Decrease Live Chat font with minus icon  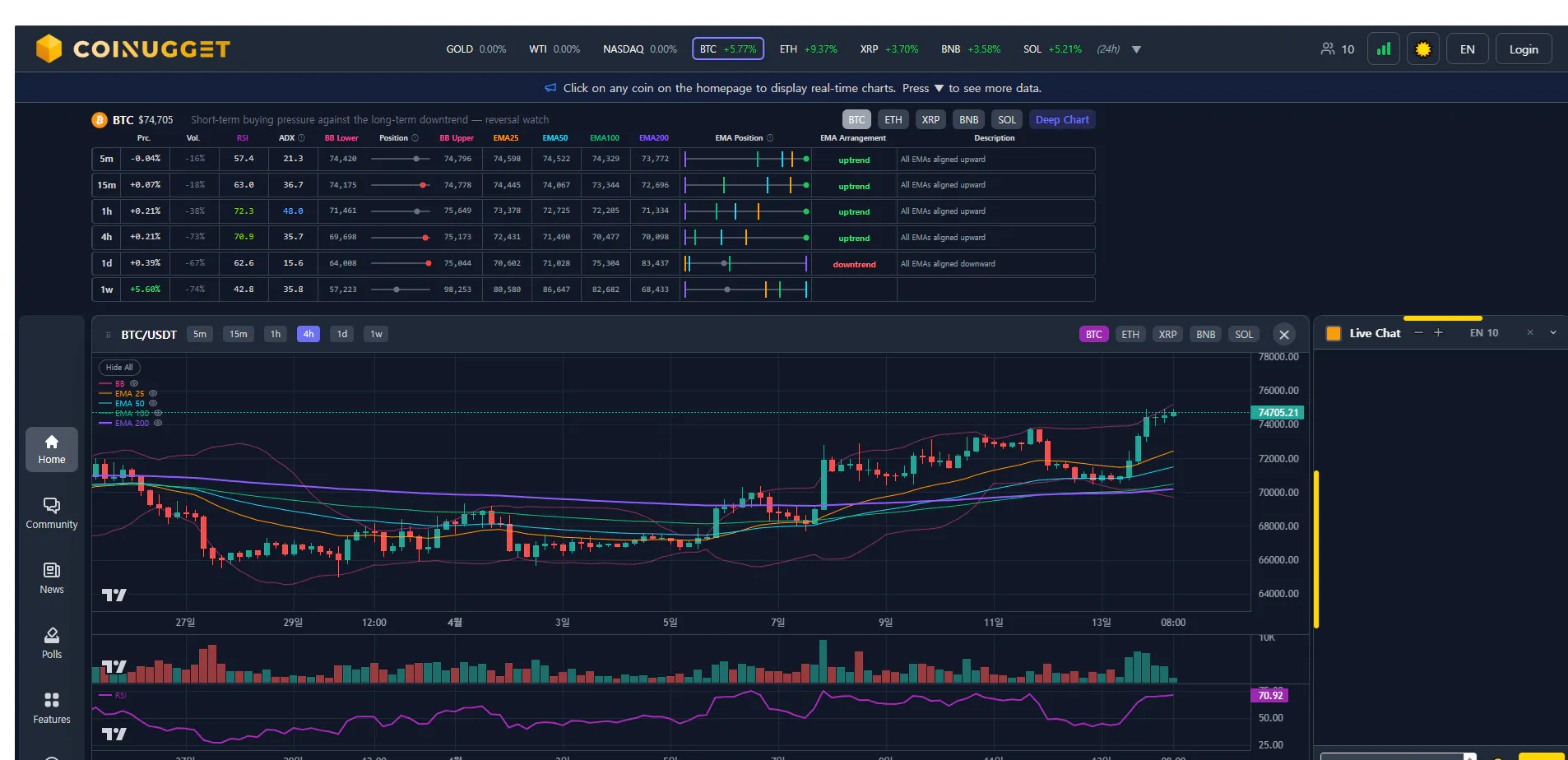click(x=1418, y=333)
